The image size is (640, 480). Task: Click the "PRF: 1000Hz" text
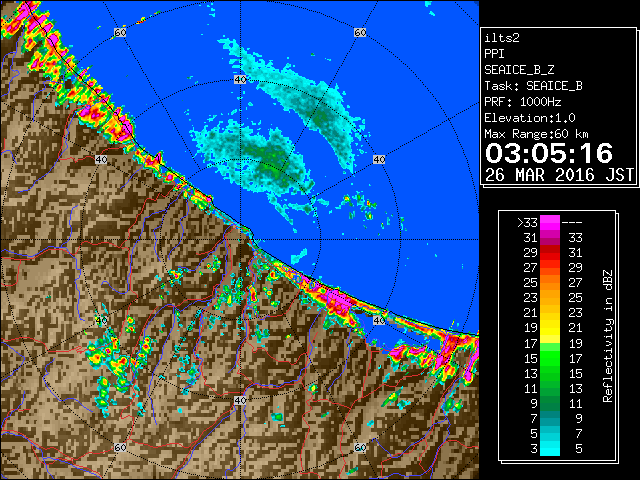(522, 102)
